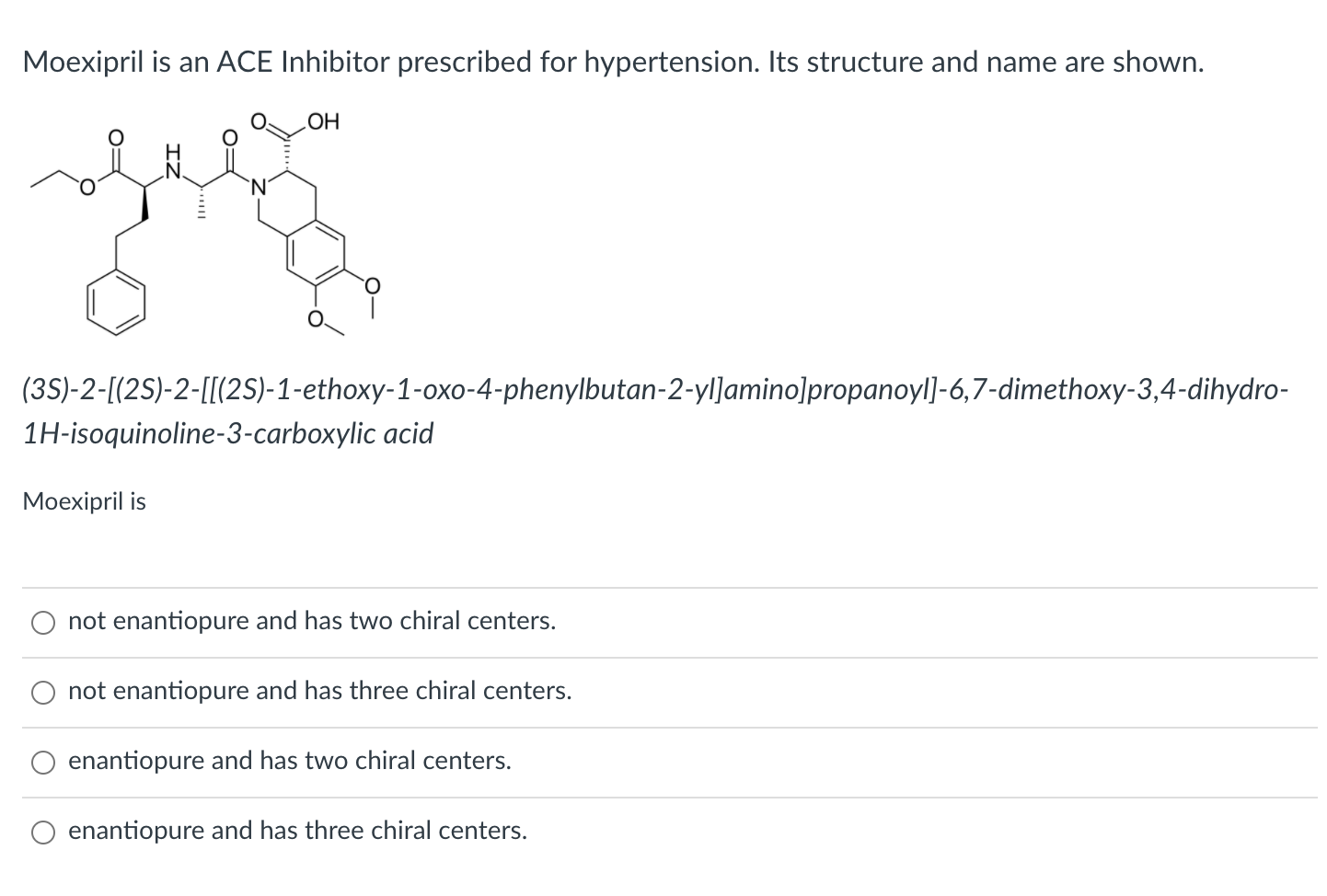1327x896 pixels.
Task: Click the Moexipril structure diagram
Action: coord(202,221)
